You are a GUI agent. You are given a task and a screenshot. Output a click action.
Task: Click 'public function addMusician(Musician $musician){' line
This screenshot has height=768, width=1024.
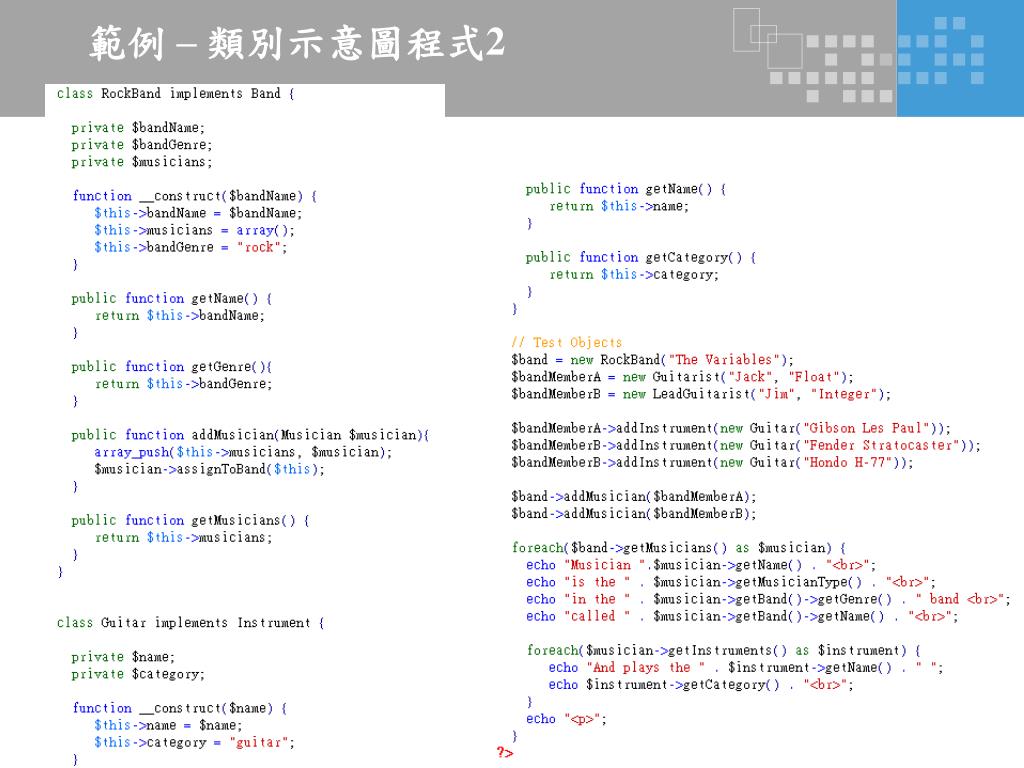point(250,435)
